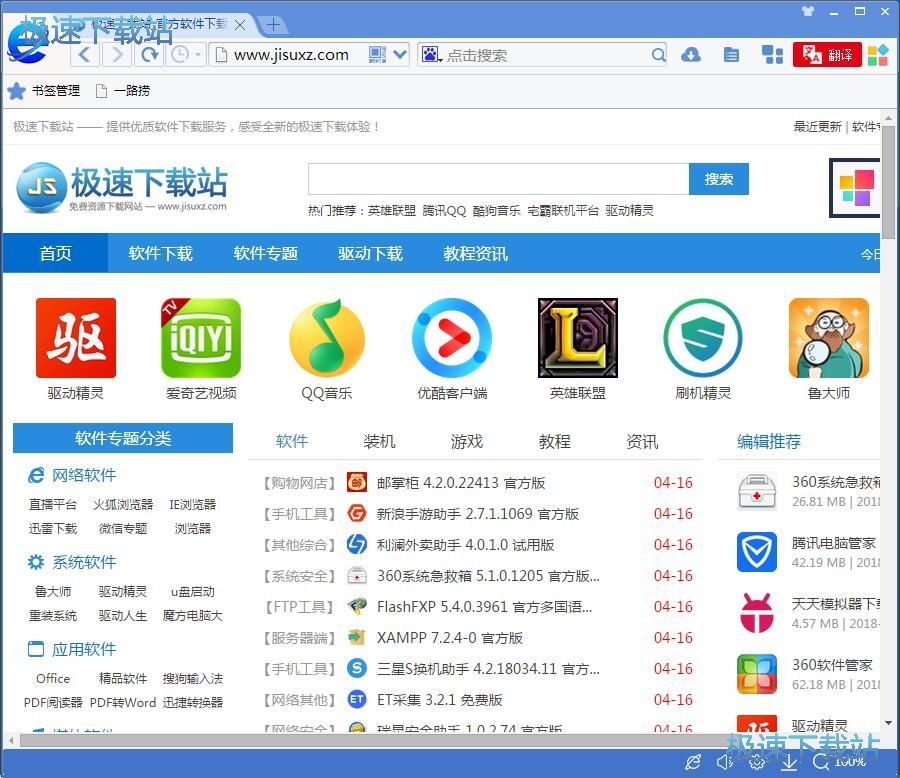Open the 极速下载站 site logo
The image size is (900, 778).
pos(122,188)
